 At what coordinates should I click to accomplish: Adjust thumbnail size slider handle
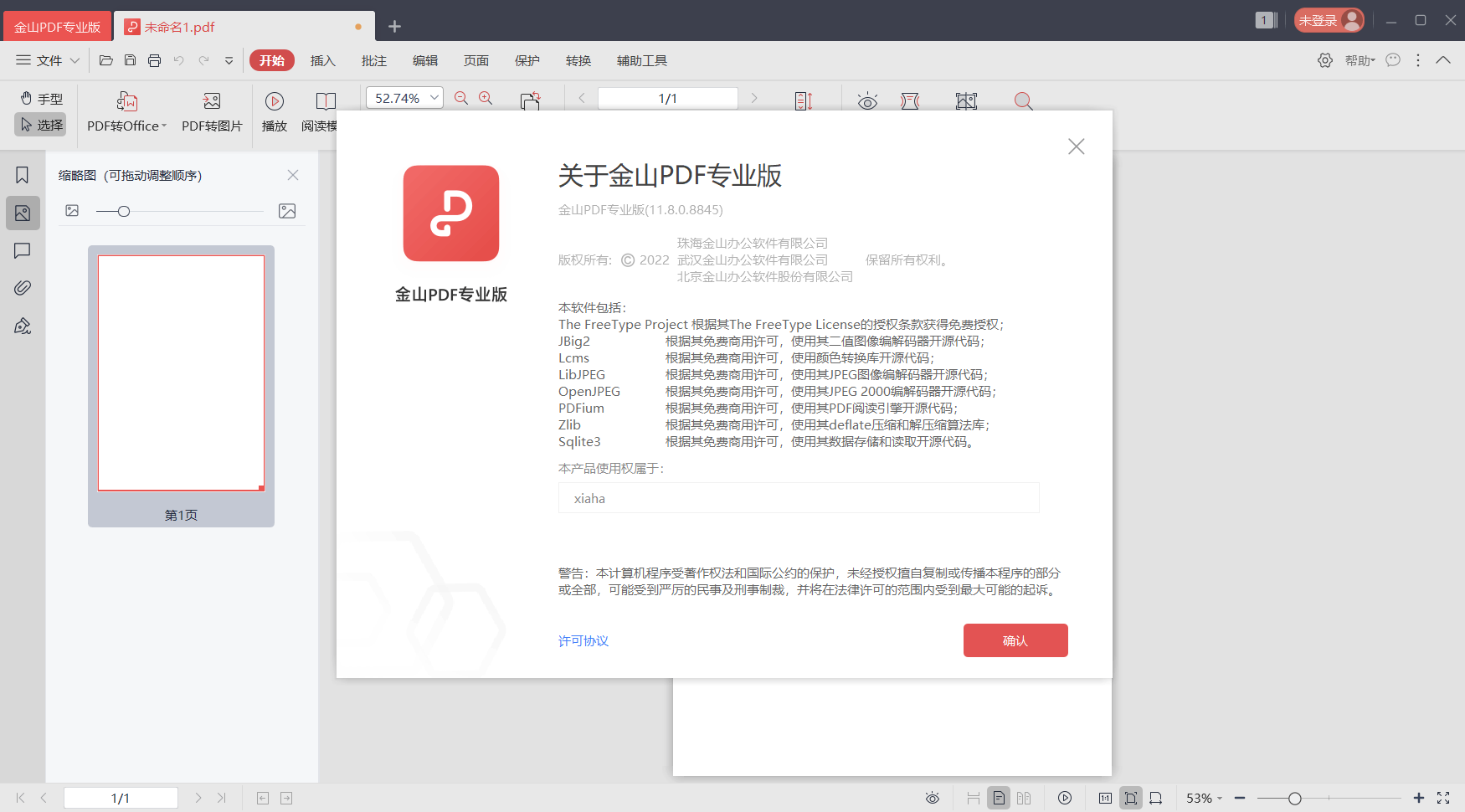[124, 211]
